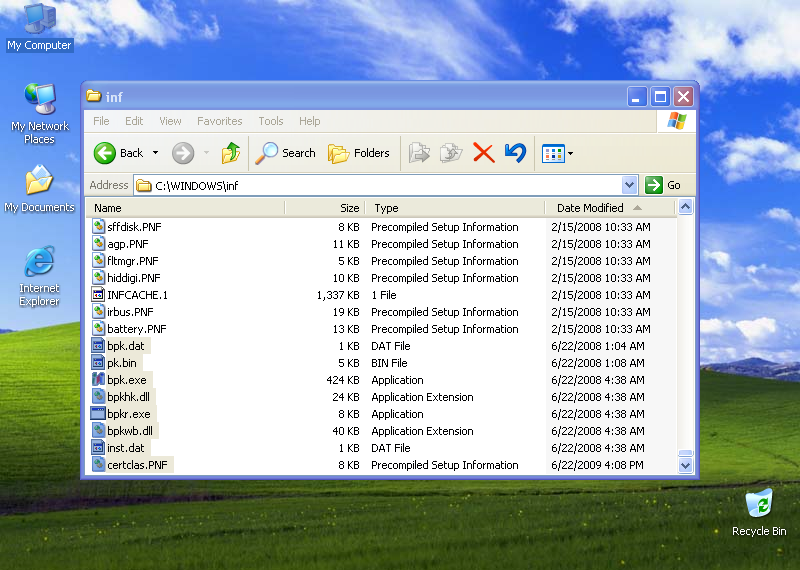Click the scrollbar down arrow

pos(685,465)
